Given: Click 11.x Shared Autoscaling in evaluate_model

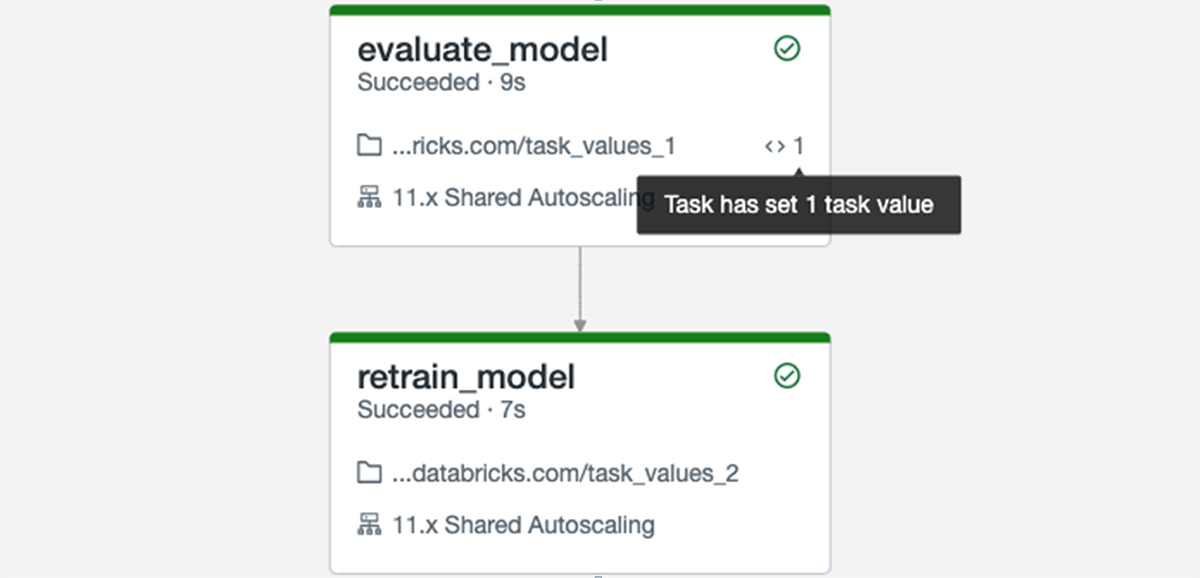Looking at the screenshot, I should [x=512, y=198].
